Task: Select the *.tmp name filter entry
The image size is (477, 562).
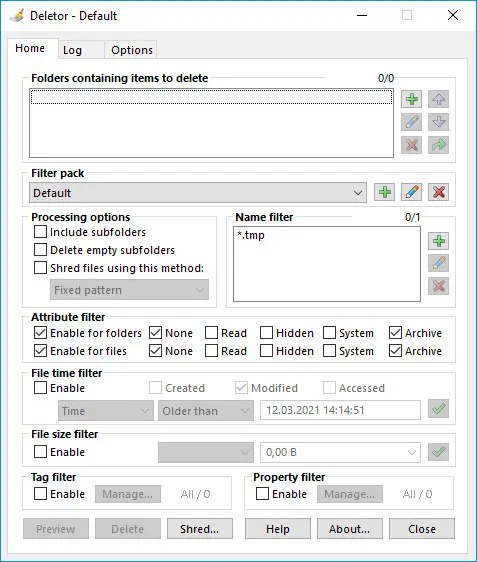Action: point(251,235)
